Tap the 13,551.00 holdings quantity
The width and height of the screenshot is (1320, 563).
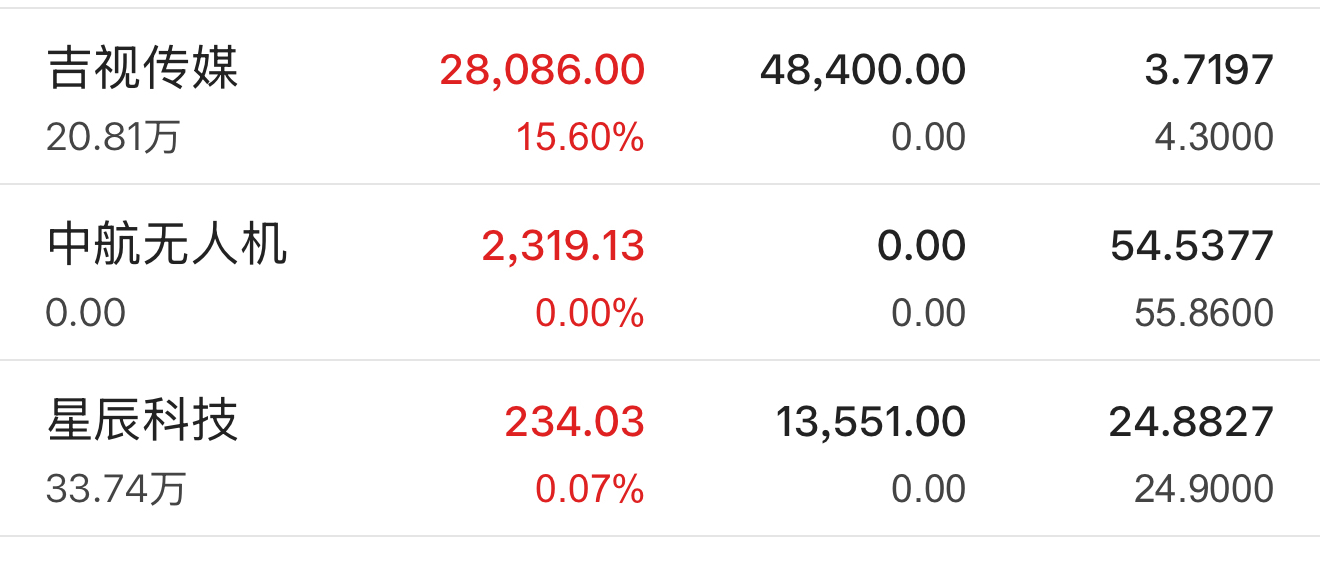tap(871, 423)
